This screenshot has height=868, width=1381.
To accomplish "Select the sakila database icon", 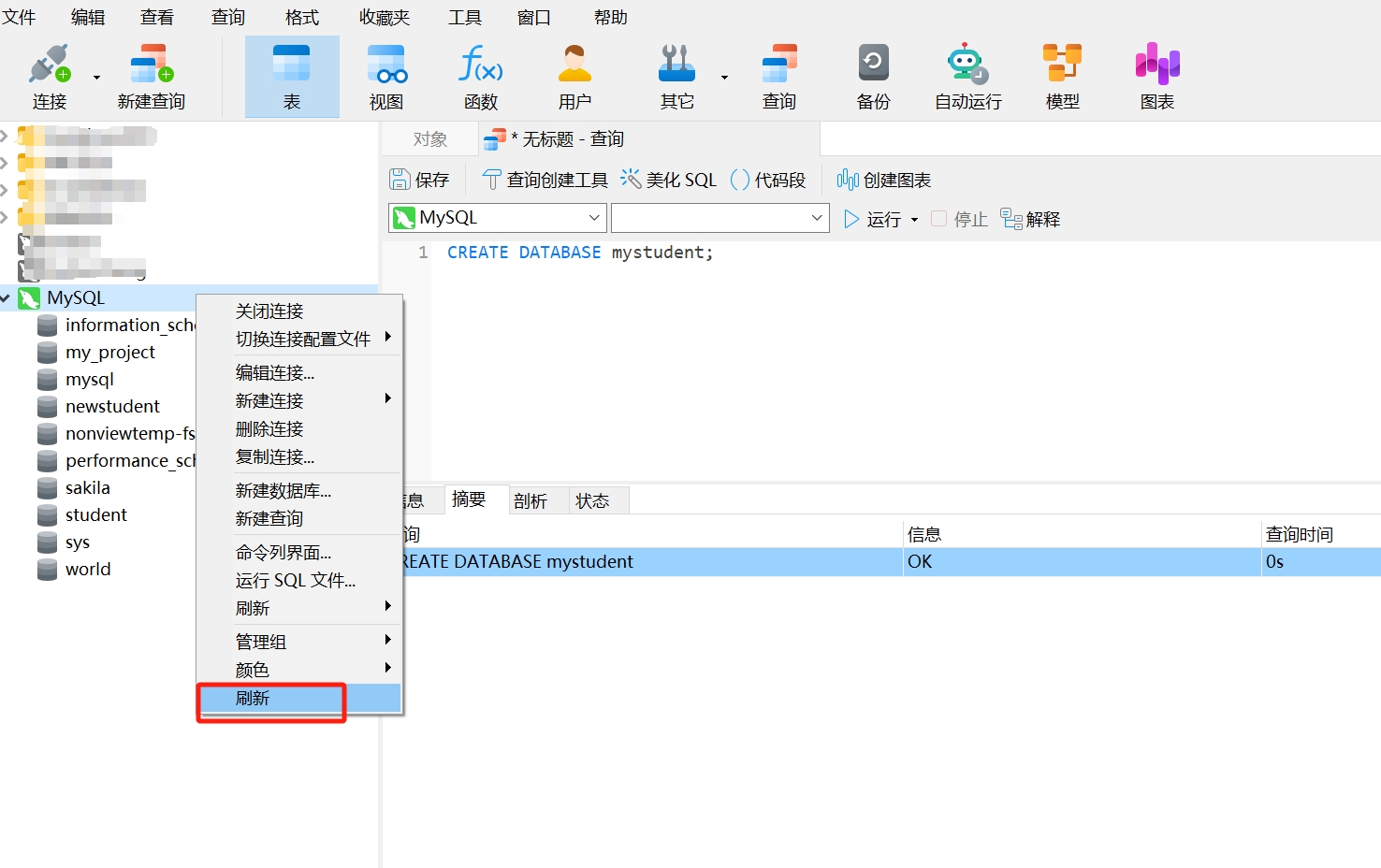I will (x=48, y=488).
